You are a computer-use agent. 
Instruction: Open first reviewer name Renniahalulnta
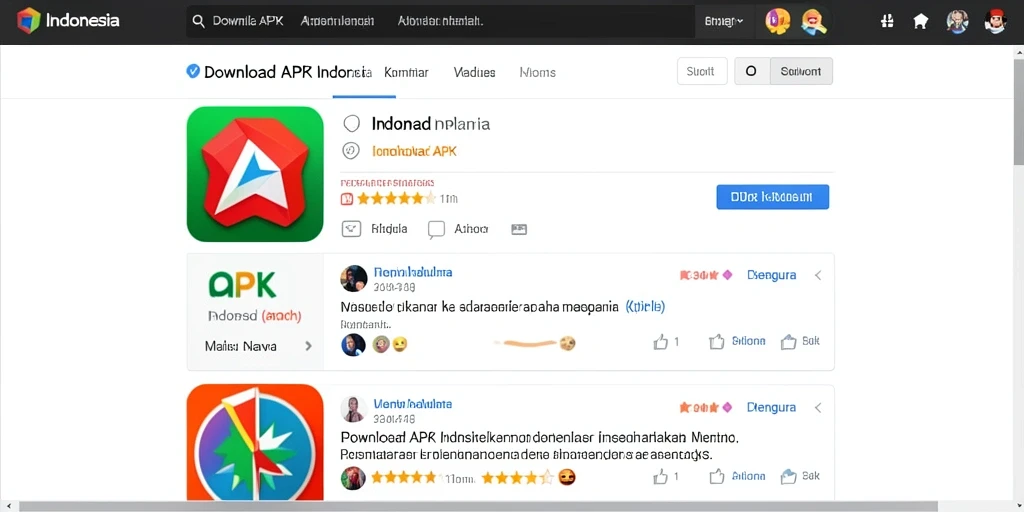coord(413,272)
